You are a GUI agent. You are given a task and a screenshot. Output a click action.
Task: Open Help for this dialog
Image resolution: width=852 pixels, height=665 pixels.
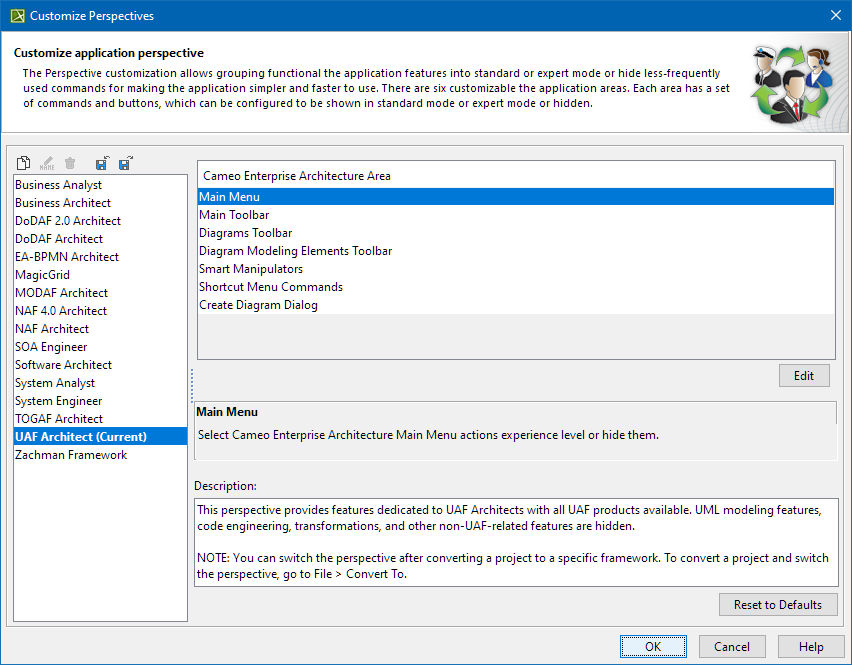[x=811, y=647]
